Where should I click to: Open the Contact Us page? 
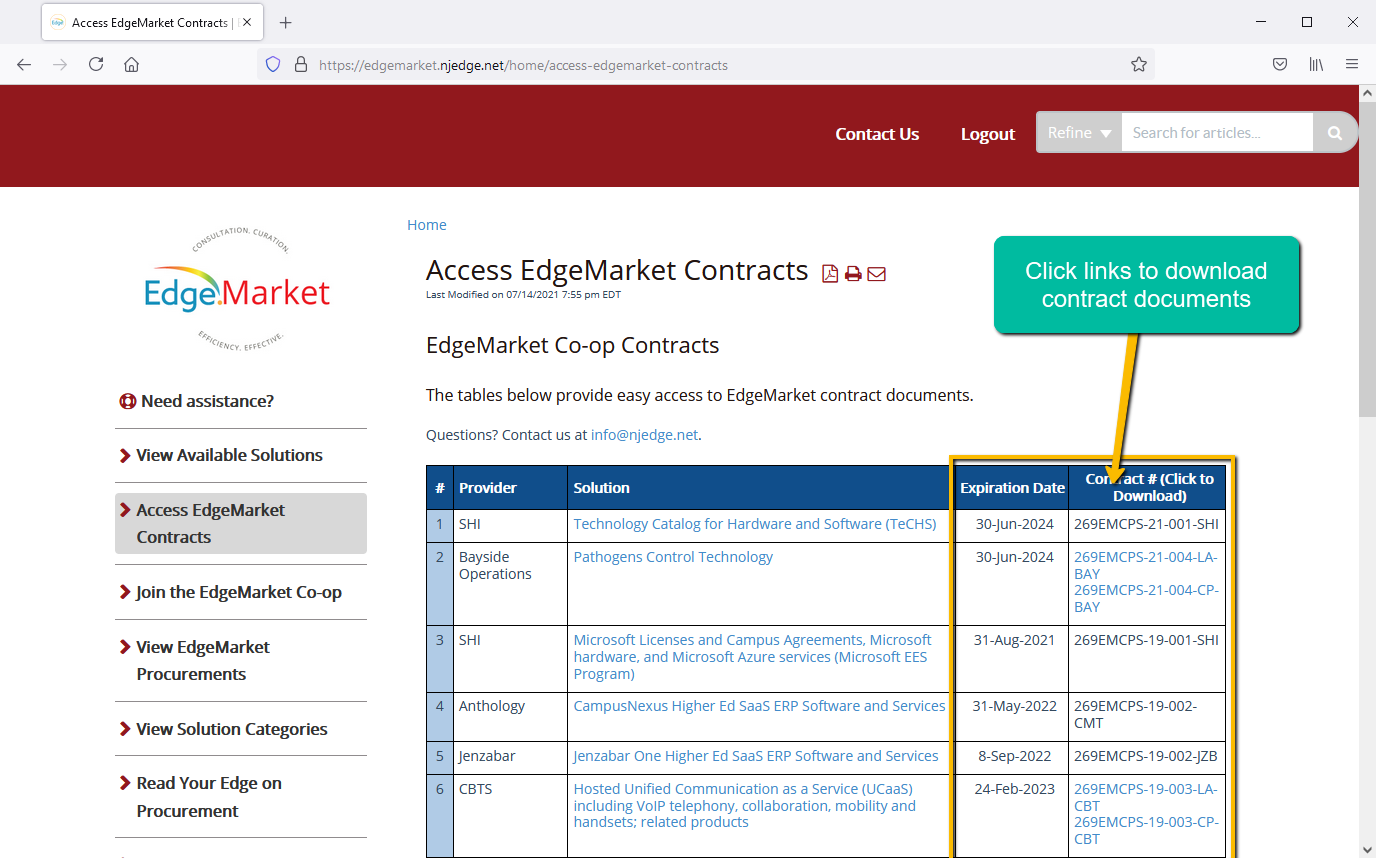tap(877, 134)
